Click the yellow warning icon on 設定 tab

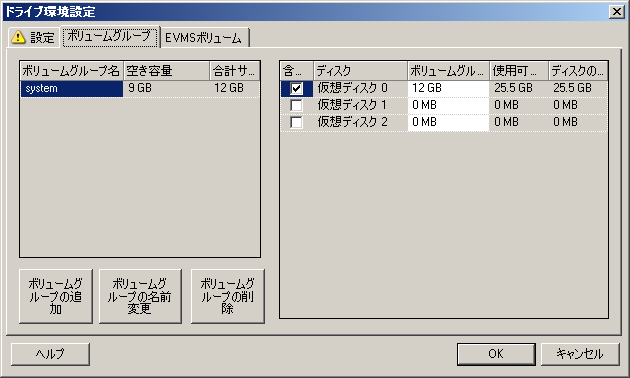(18, 37)
